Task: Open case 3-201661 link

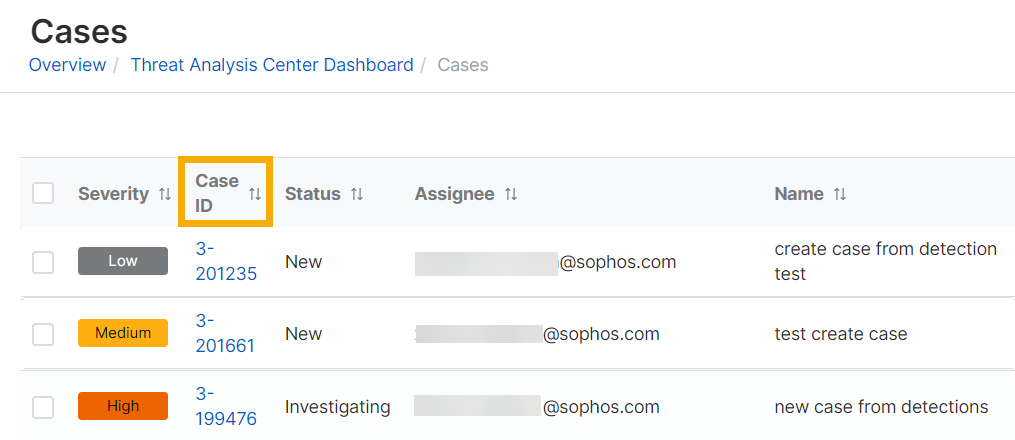Action: (225, 333)
